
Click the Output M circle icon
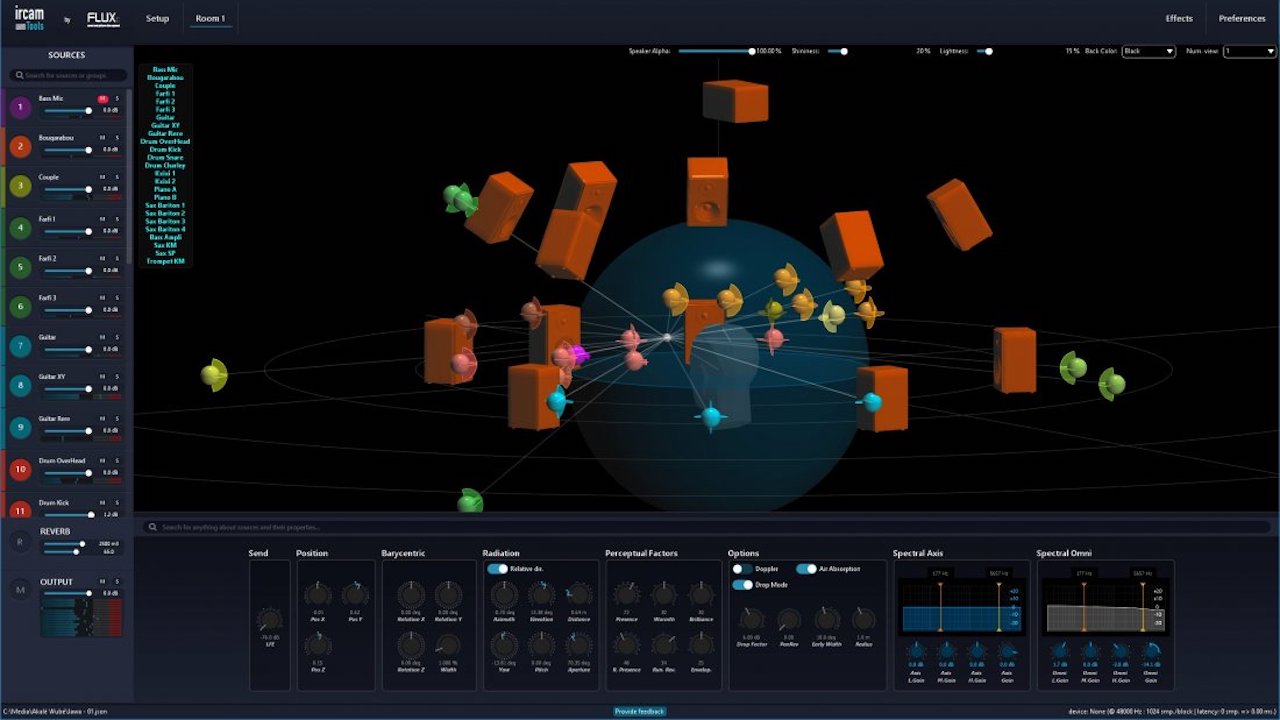(x=19, y=591)
